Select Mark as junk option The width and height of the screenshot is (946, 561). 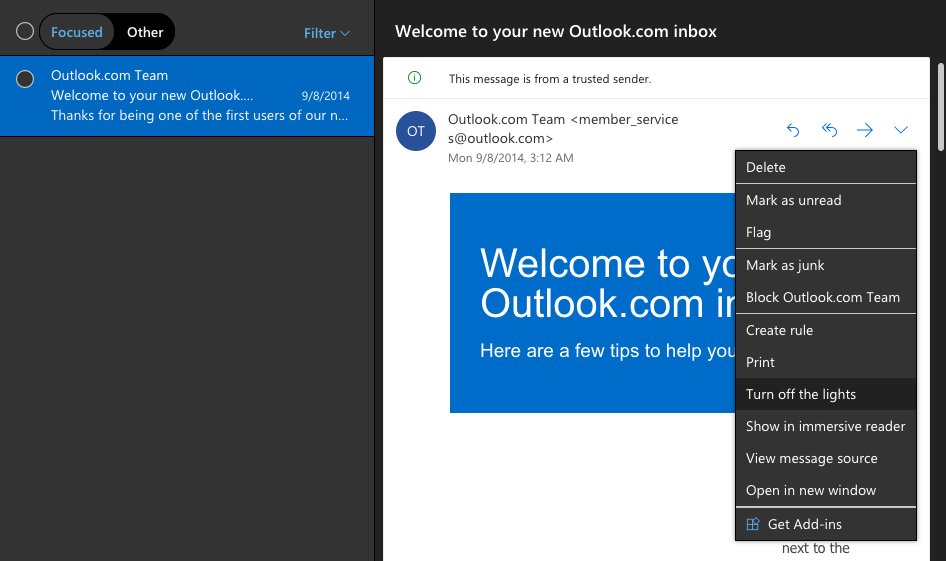coord(826,265)
